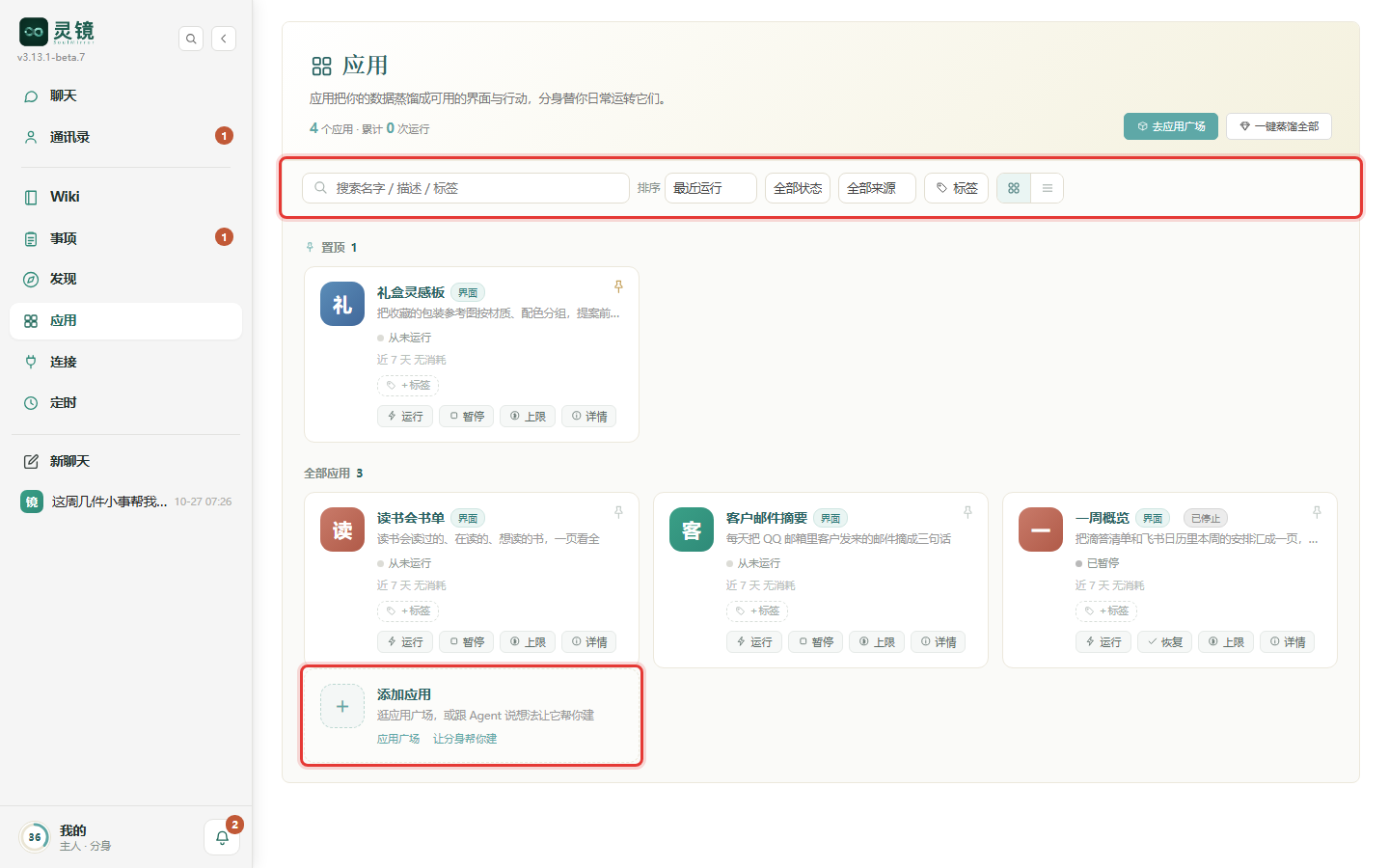Image resolution: width=1389 pixels, height=868 pixels.
Task: Toggle pin on 一周概览 card
Action: pyautogui.click(x=1317, y=512)
